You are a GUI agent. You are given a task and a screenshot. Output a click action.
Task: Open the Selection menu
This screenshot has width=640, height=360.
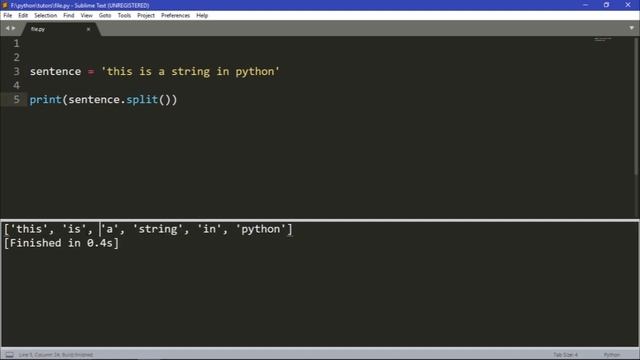[45, 16]
